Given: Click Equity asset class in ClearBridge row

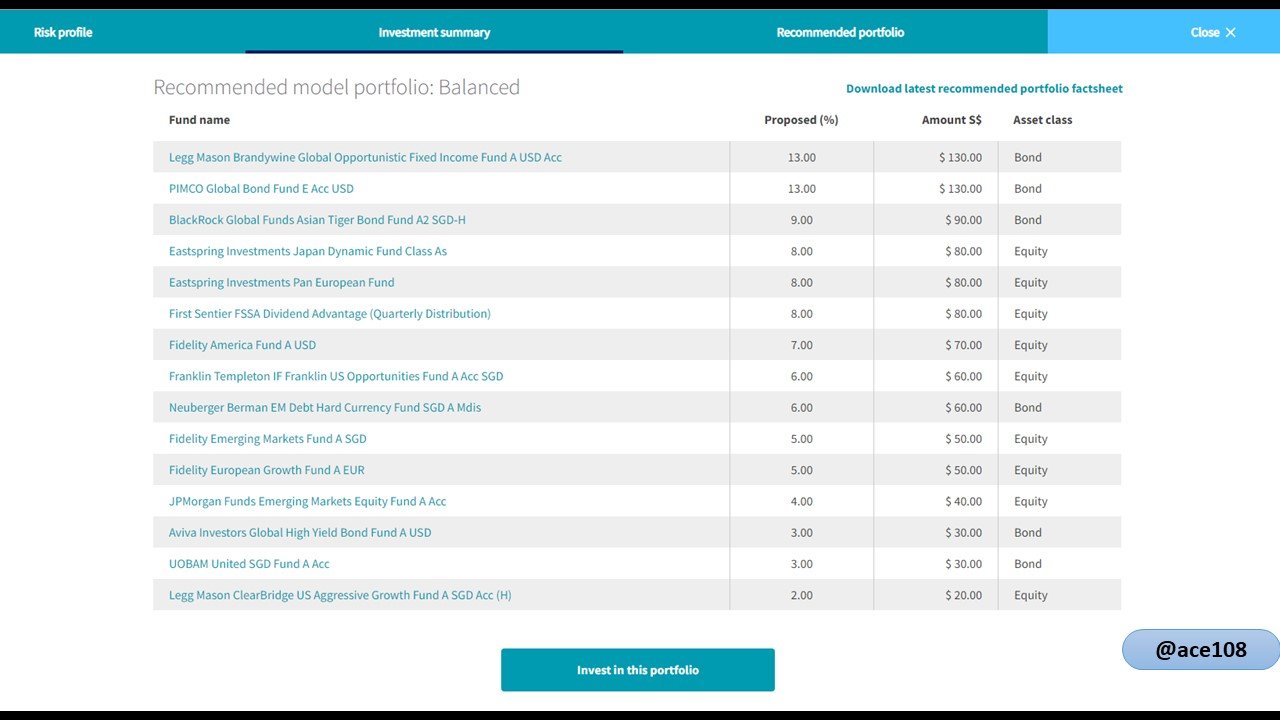Looking at the screenshot, I should pos(1030,595).
